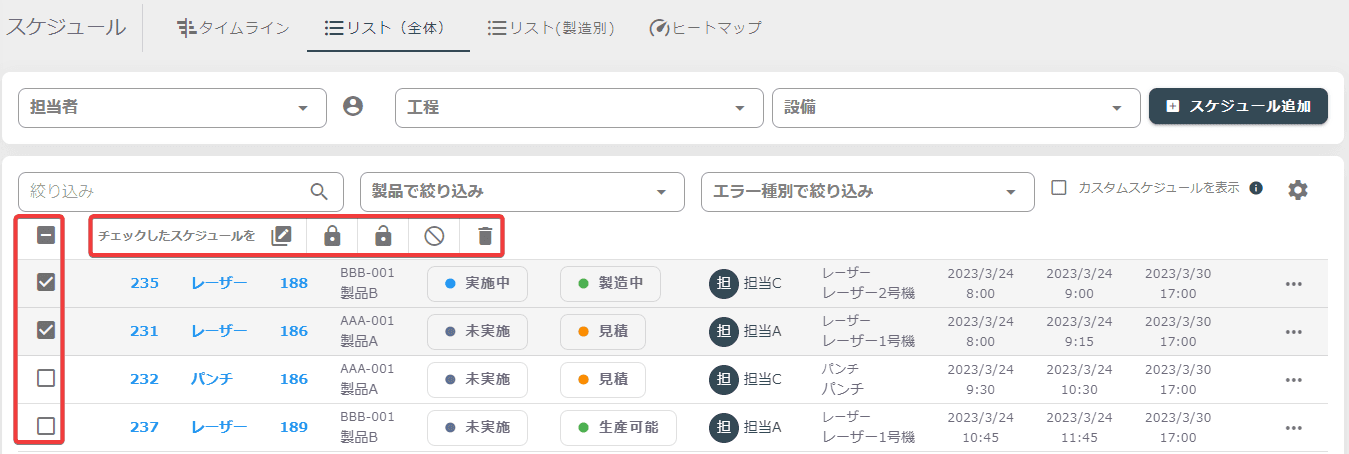
Task: Toggle the select-all header checkbox
Action: coord(46,236)
